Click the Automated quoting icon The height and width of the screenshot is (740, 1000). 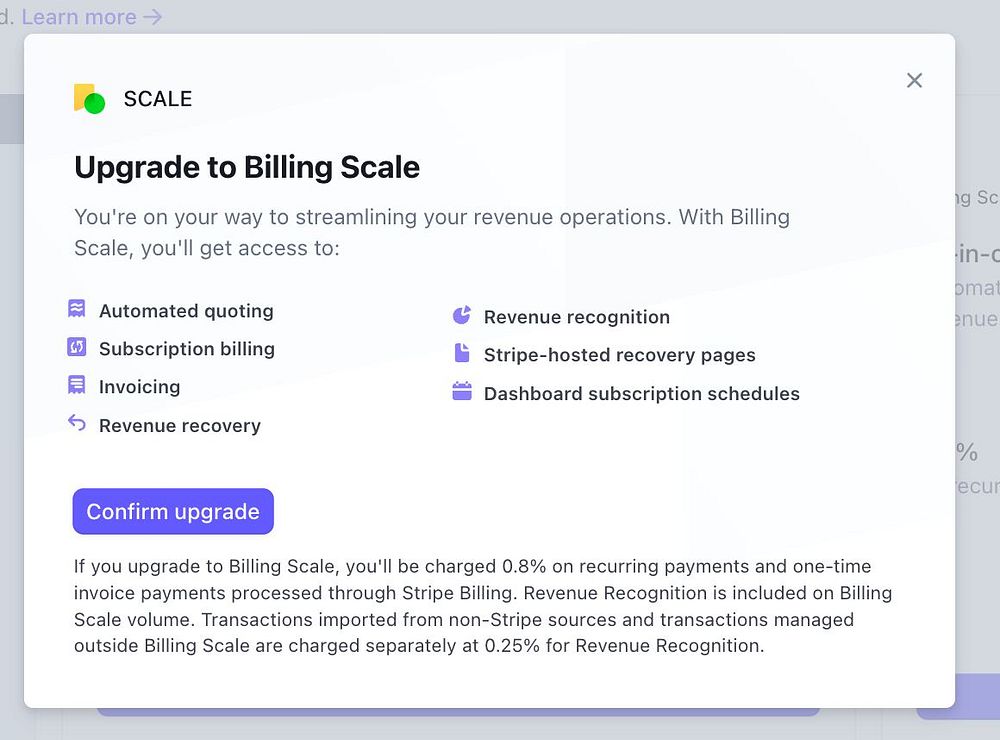tap(76, 309)
